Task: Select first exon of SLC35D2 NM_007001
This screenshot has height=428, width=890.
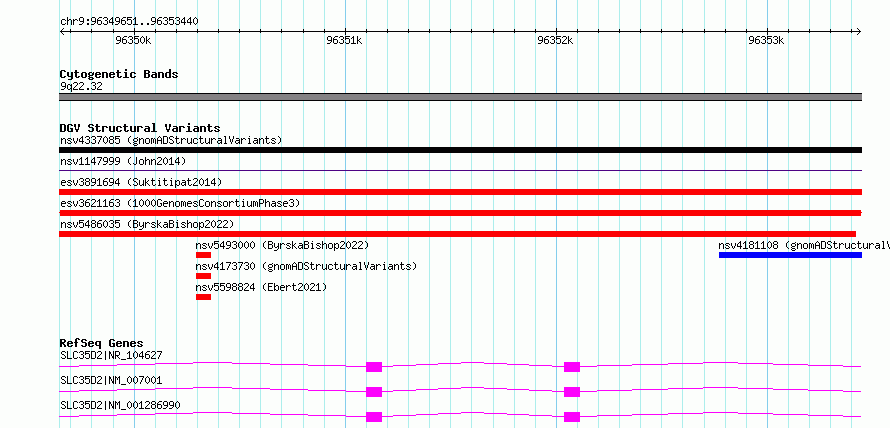Action: tap(374, 392)
